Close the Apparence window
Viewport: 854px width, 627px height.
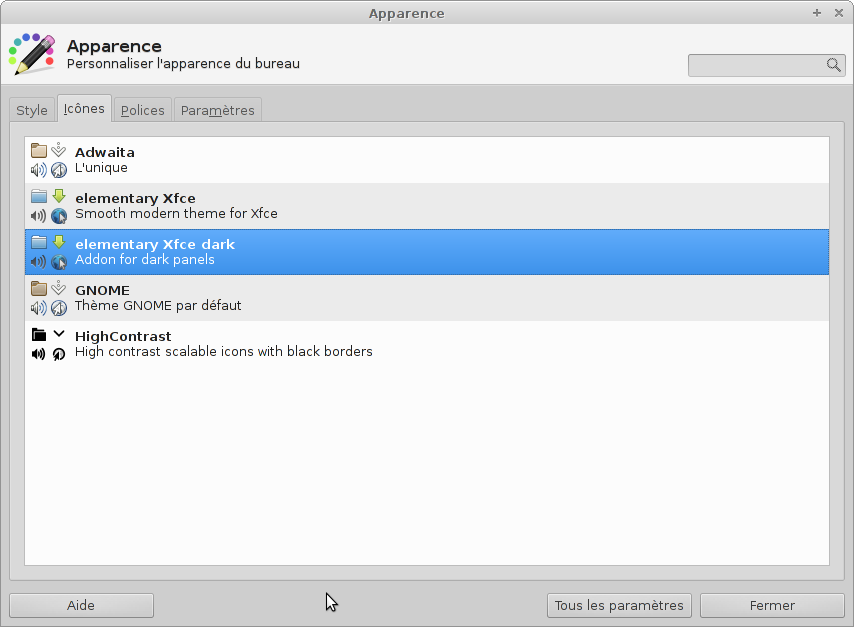(839, 13)
